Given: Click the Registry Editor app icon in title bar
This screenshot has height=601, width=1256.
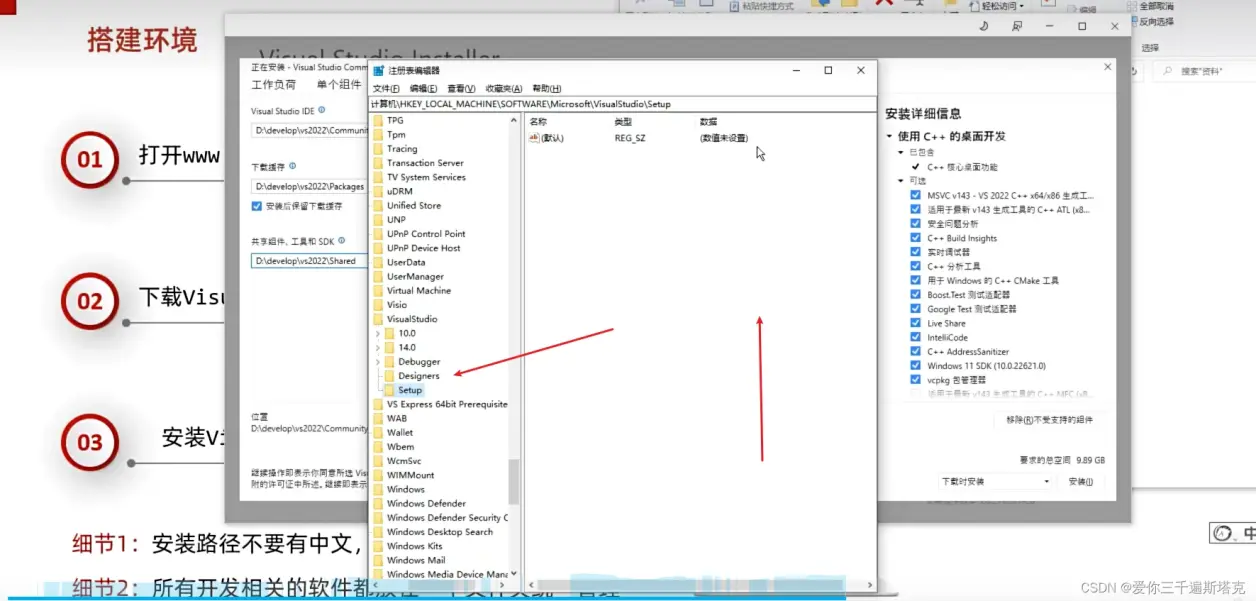Looking at the screenshot, I should point(379,70).
